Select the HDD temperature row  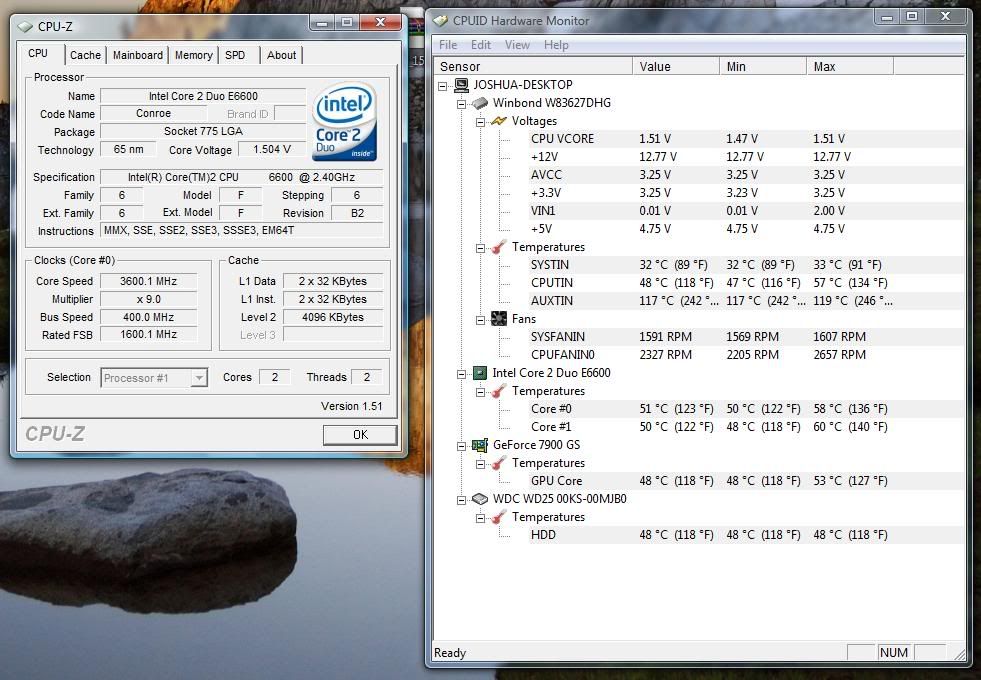(746, 535)
